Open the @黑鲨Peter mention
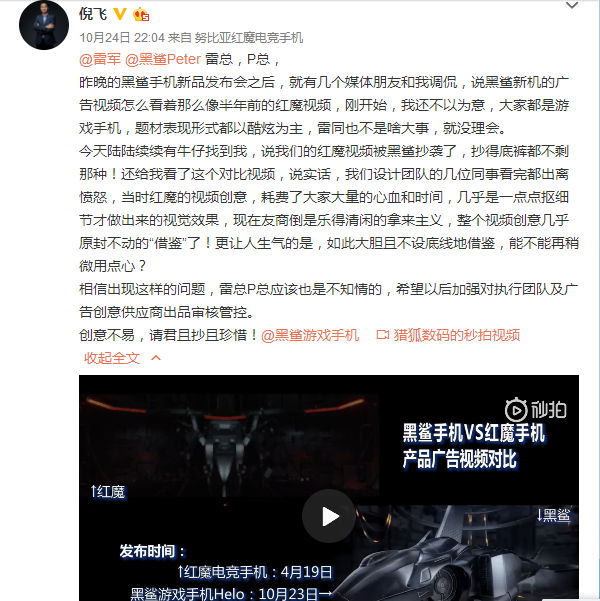The image size is (600, 601). 163,59
